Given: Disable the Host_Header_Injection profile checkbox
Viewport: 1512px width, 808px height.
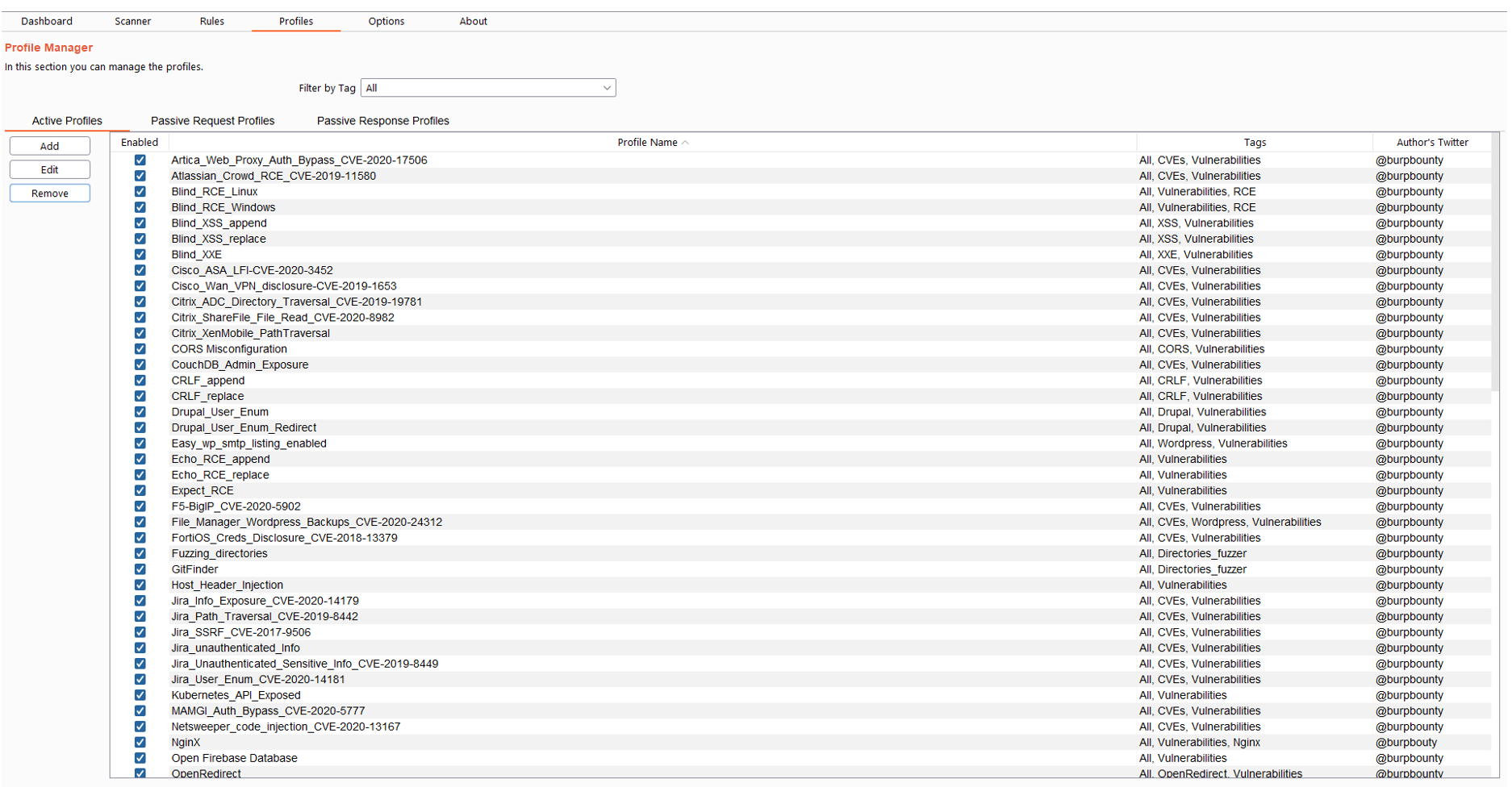Looking at the screenshot, I should tap(140, 585).
